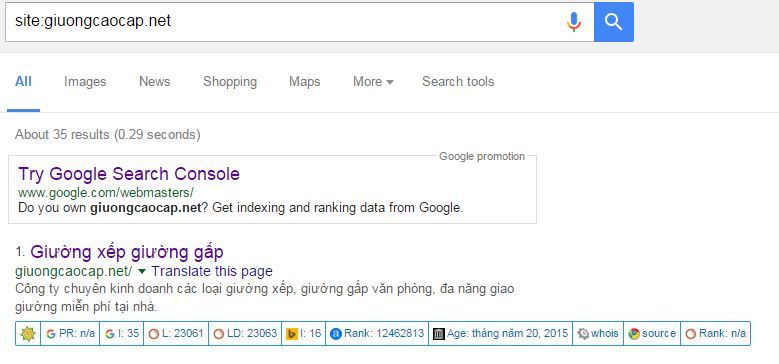Open Search tools options
This screenshot has height=364, width=779.
pos(458,82)
